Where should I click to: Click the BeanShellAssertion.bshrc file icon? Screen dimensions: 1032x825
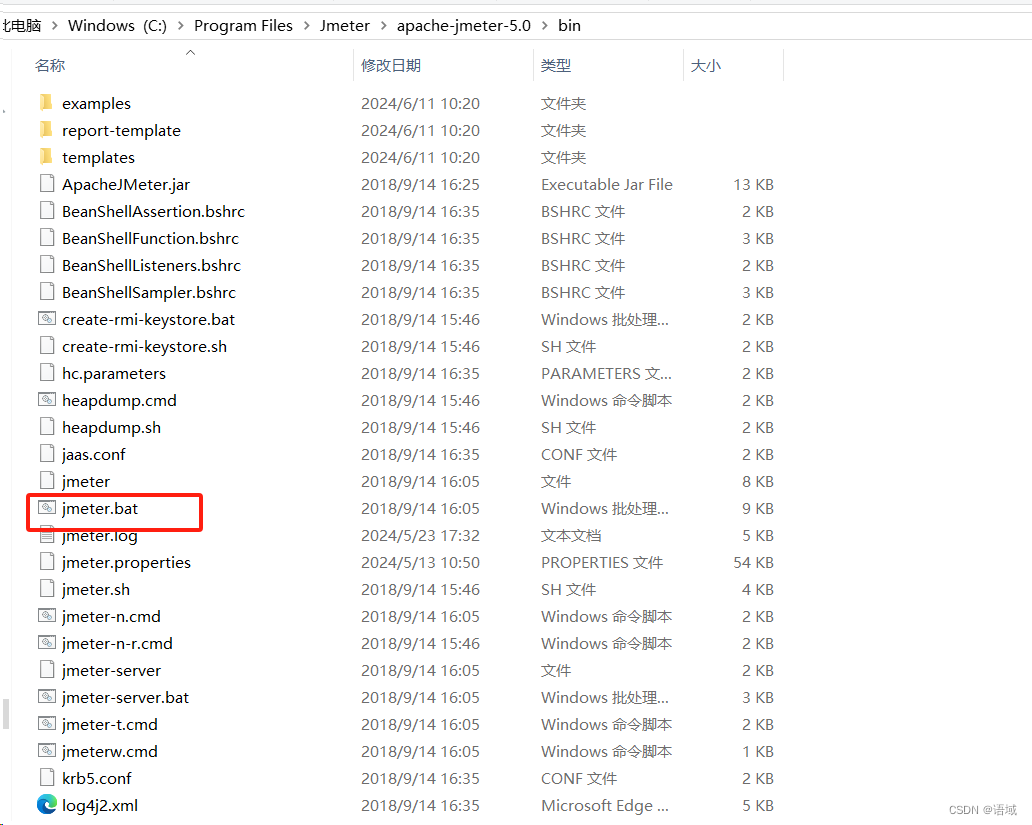pos(47,211)
